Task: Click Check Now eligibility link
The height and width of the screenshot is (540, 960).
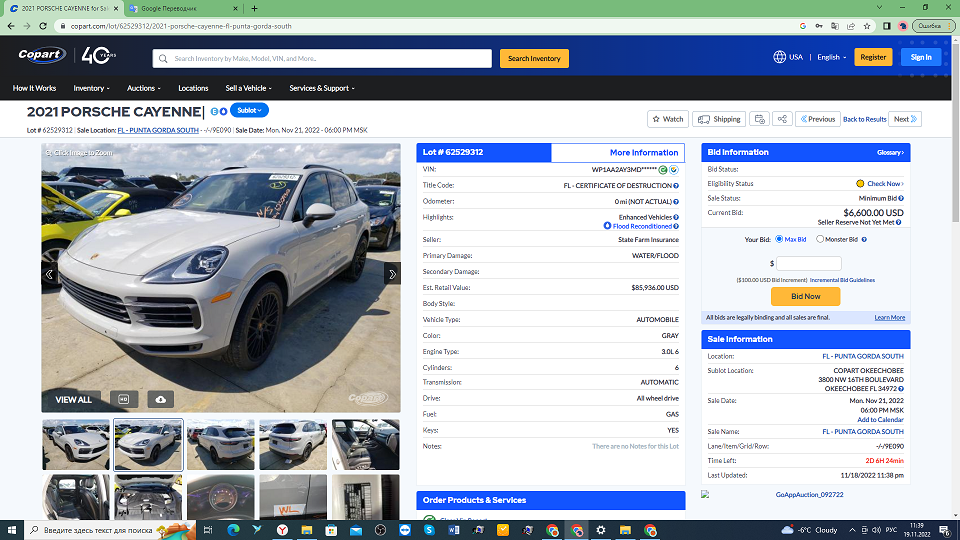Action: pos(885,184)
